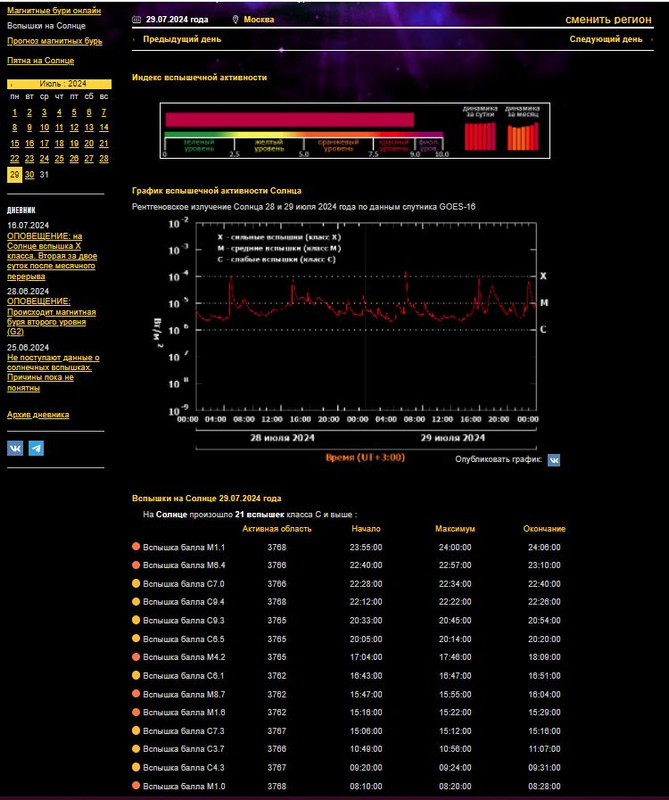
Task: Click orange dot of flare M6.4 row
Action: point(136,565)
